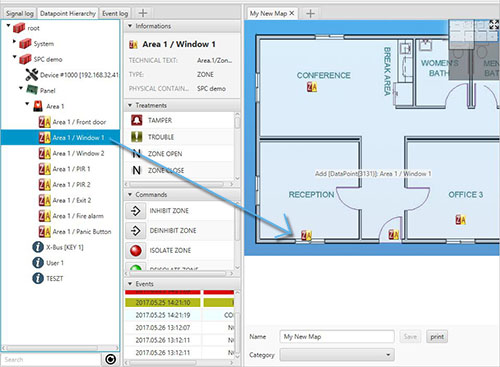Collapse the SPC demo tree node
500x367 pixels.
click(14, 57)
